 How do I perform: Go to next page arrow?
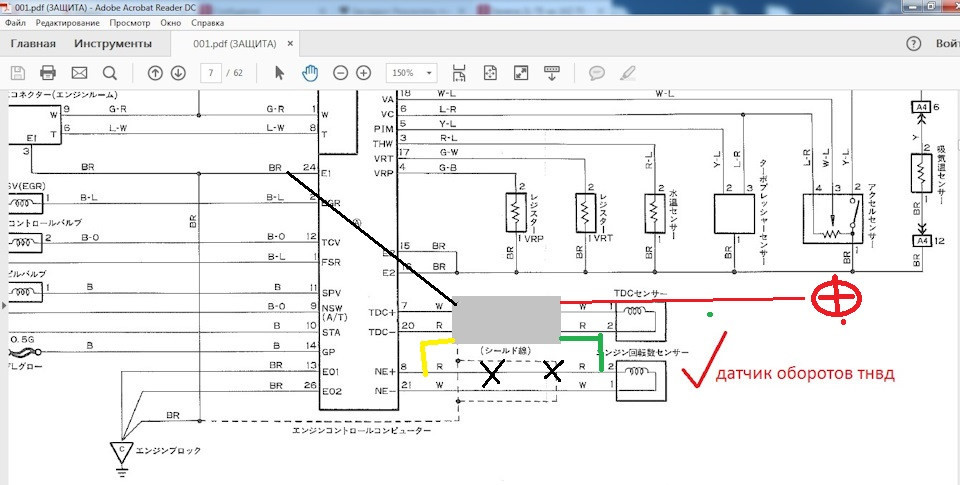point(178,73)
